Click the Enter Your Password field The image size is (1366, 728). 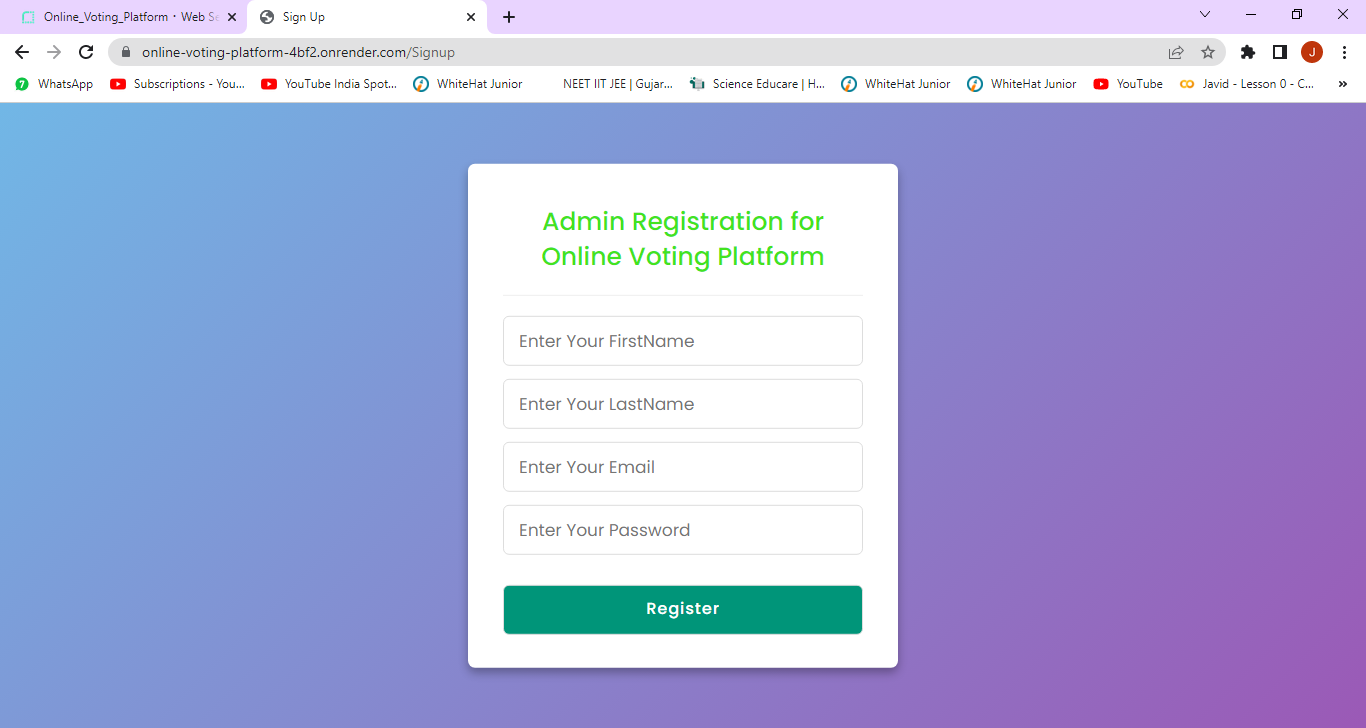[x=682, y=529]
